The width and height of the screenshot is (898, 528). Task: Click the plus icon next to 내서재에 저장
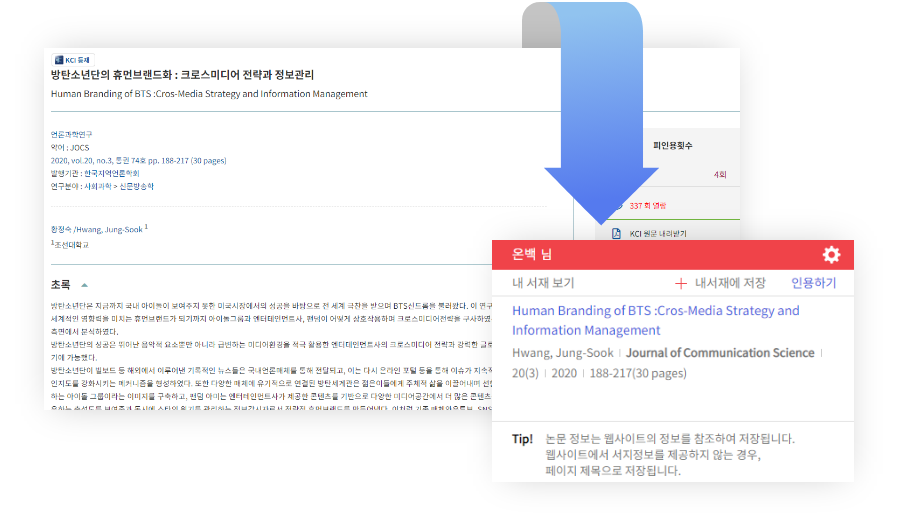pyautogui.click(x=680, y=283)
